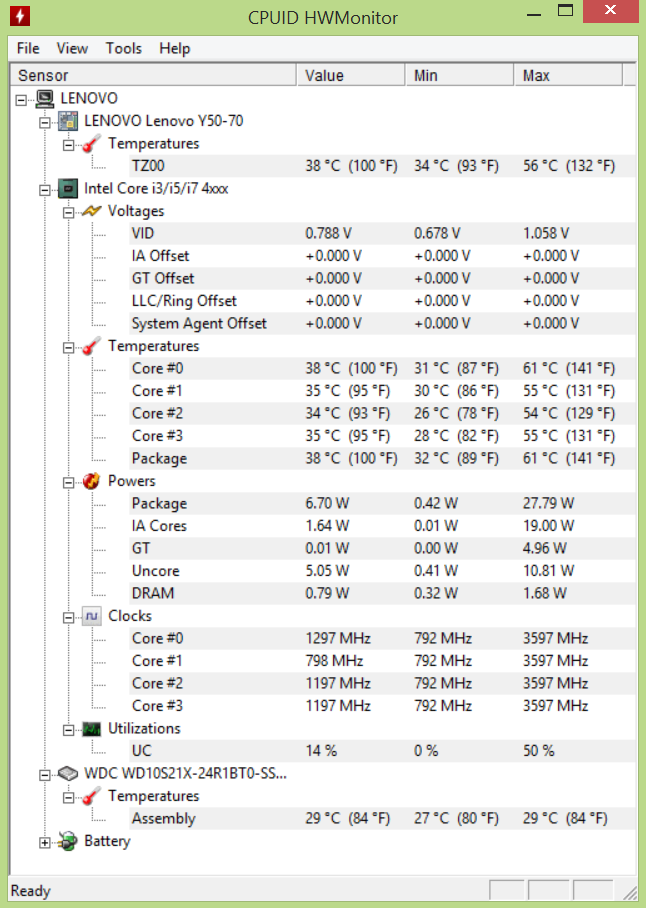The height and width of the screenshot is (908, 646).
Task: Click the HWMonitor lightning bolt title icon
Action: pyautogui.click(x=18, y=17)
